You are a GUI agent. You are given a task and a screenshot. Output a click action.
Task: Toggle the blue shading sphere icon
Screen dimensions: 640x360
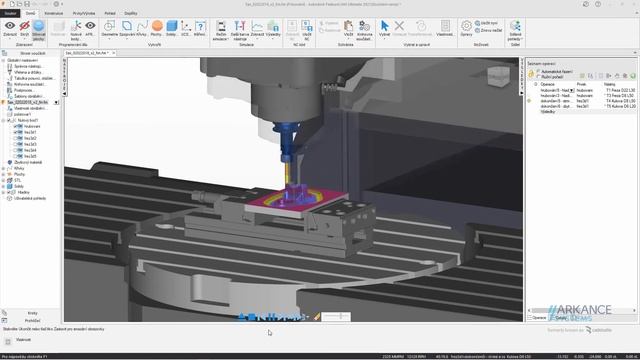click(39, 26)
